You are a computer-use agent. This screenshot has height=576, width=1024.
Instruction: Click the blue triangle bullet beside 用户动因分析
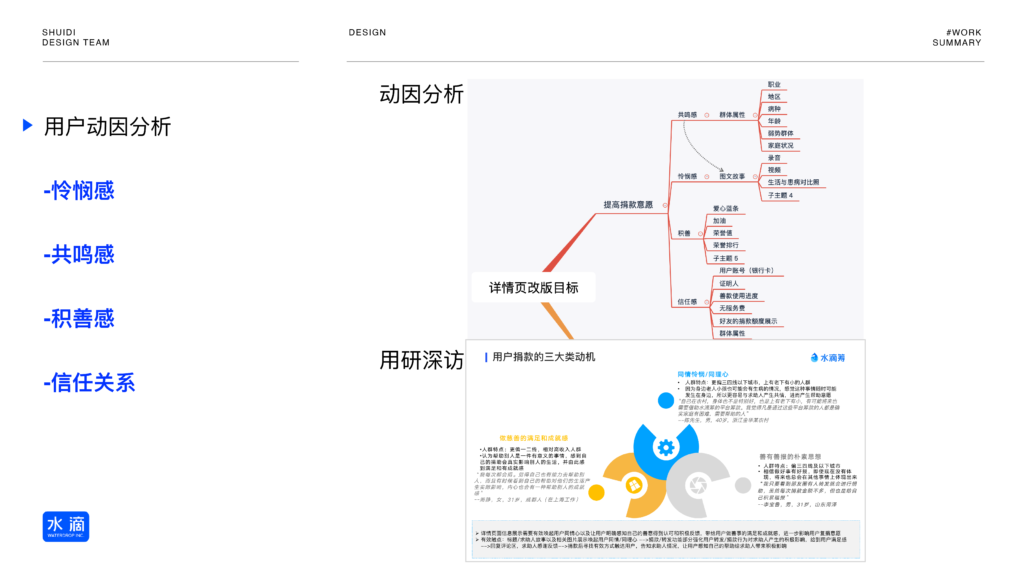28,126
